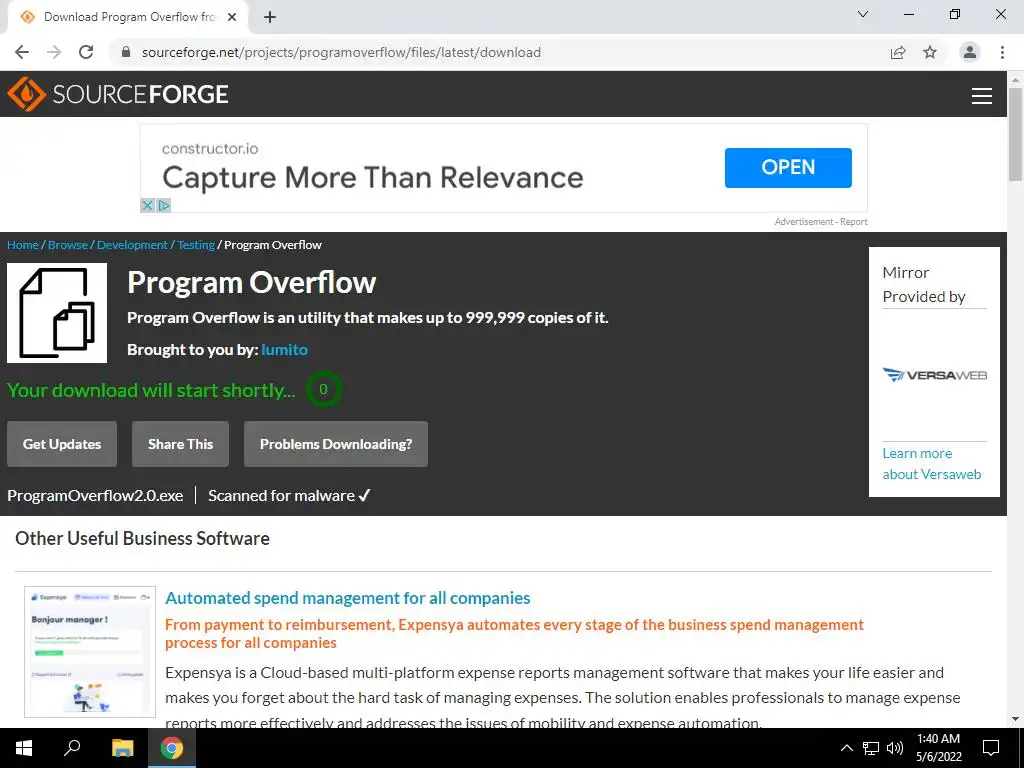Open the hamburger menu

[x=982, y=95]
